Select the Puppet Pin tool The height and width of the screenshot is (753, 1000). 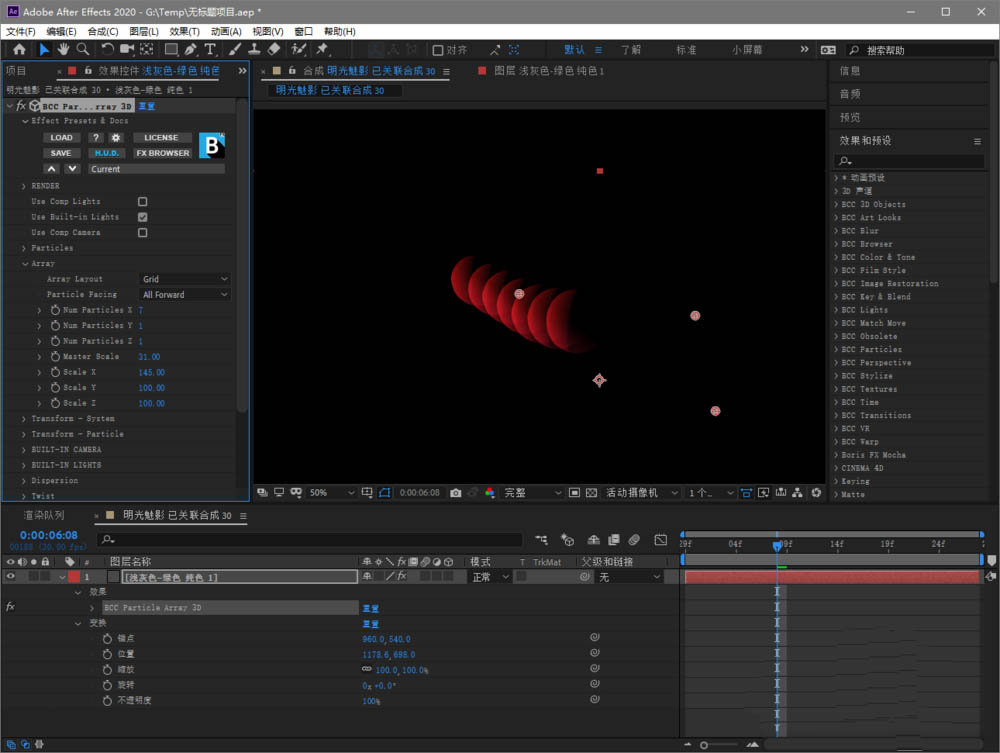pos(323,49)
